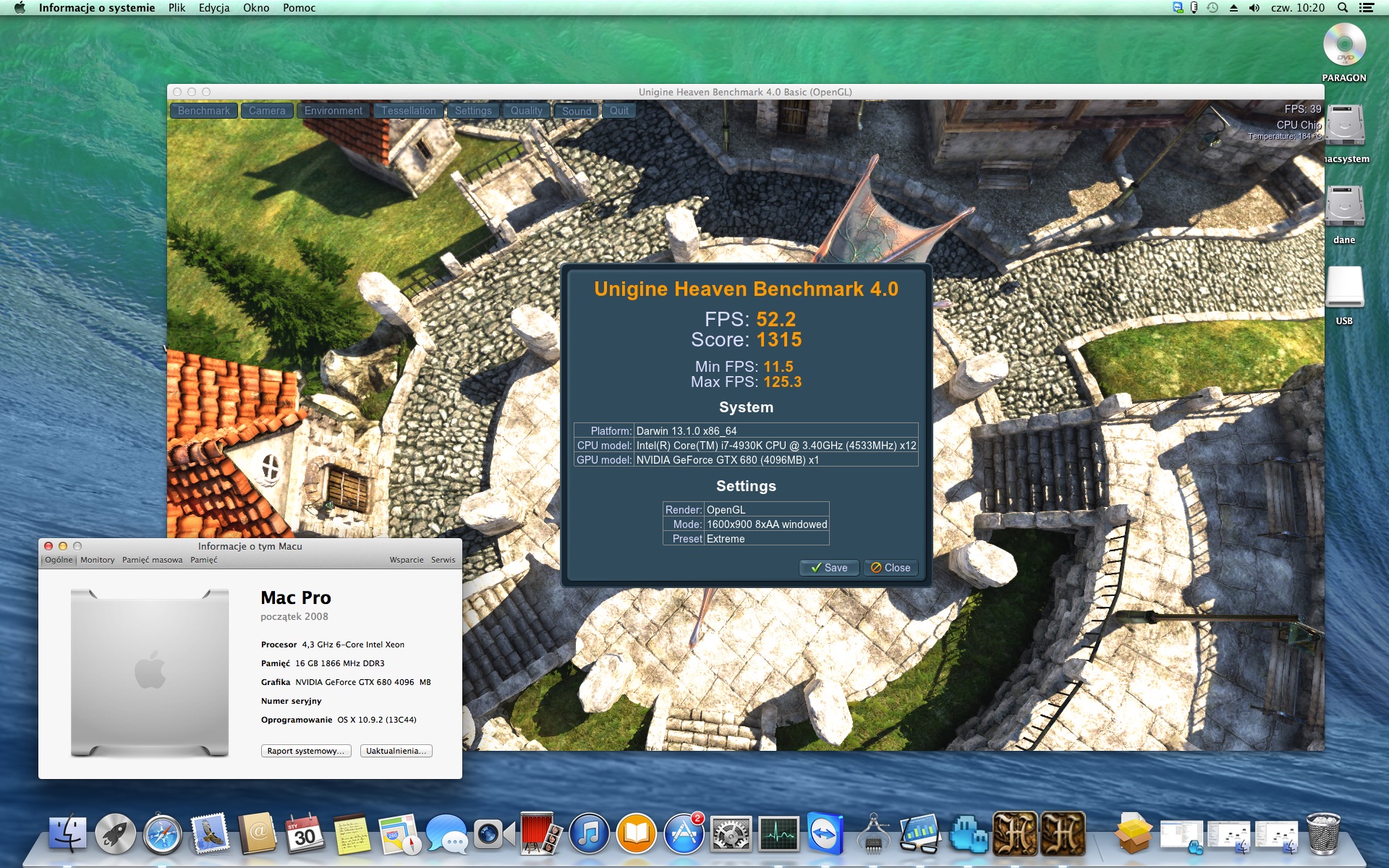Image resolution: width=1389 pixels, height=868 pixels.
Task: Switch to the Ogólne tab
Action: tap(59, 560)
